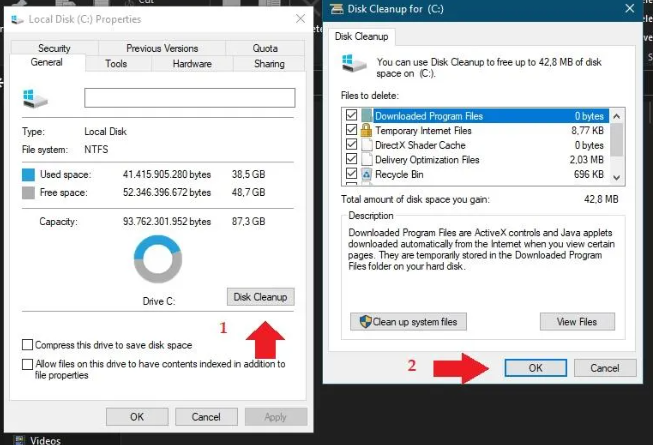Click the drive icon in Properties General tab

pos(35,99)
